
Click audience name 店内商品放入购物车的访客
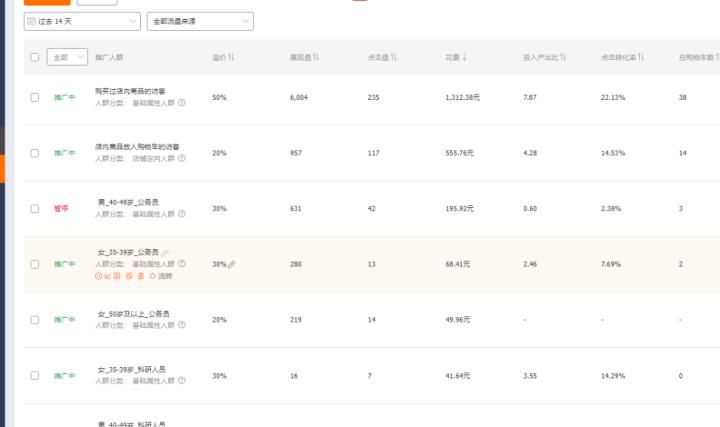(x=137, y=147)
